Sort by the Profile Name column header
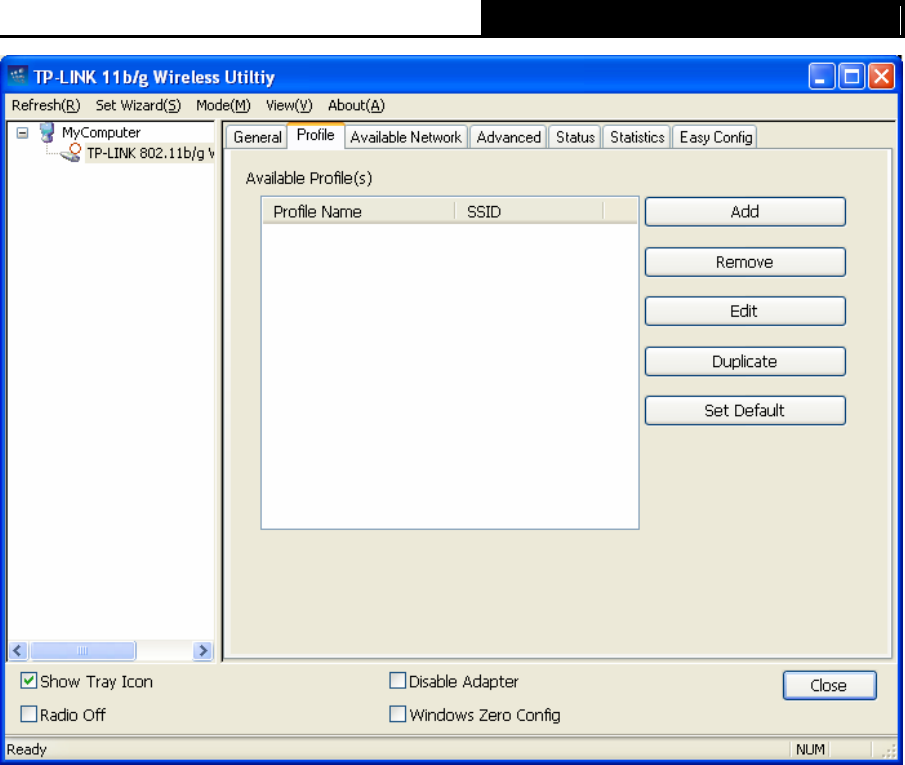 tap(358, 212)
